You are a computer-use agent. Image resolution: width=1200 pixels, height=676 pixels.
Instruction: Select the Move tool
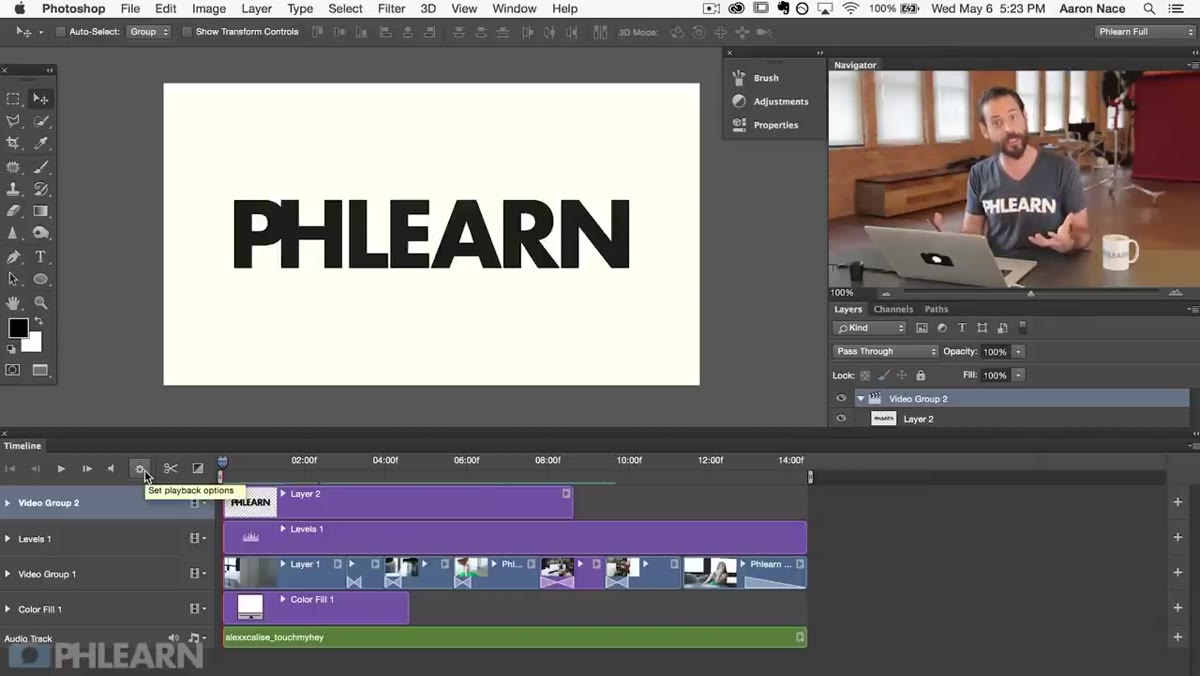pos(41,99)
